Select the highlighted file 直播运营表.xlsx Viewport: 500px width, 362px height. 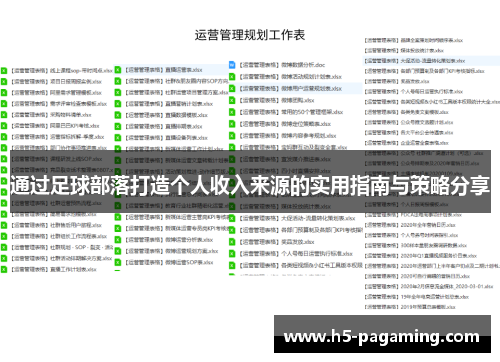(x=171, y=70)
